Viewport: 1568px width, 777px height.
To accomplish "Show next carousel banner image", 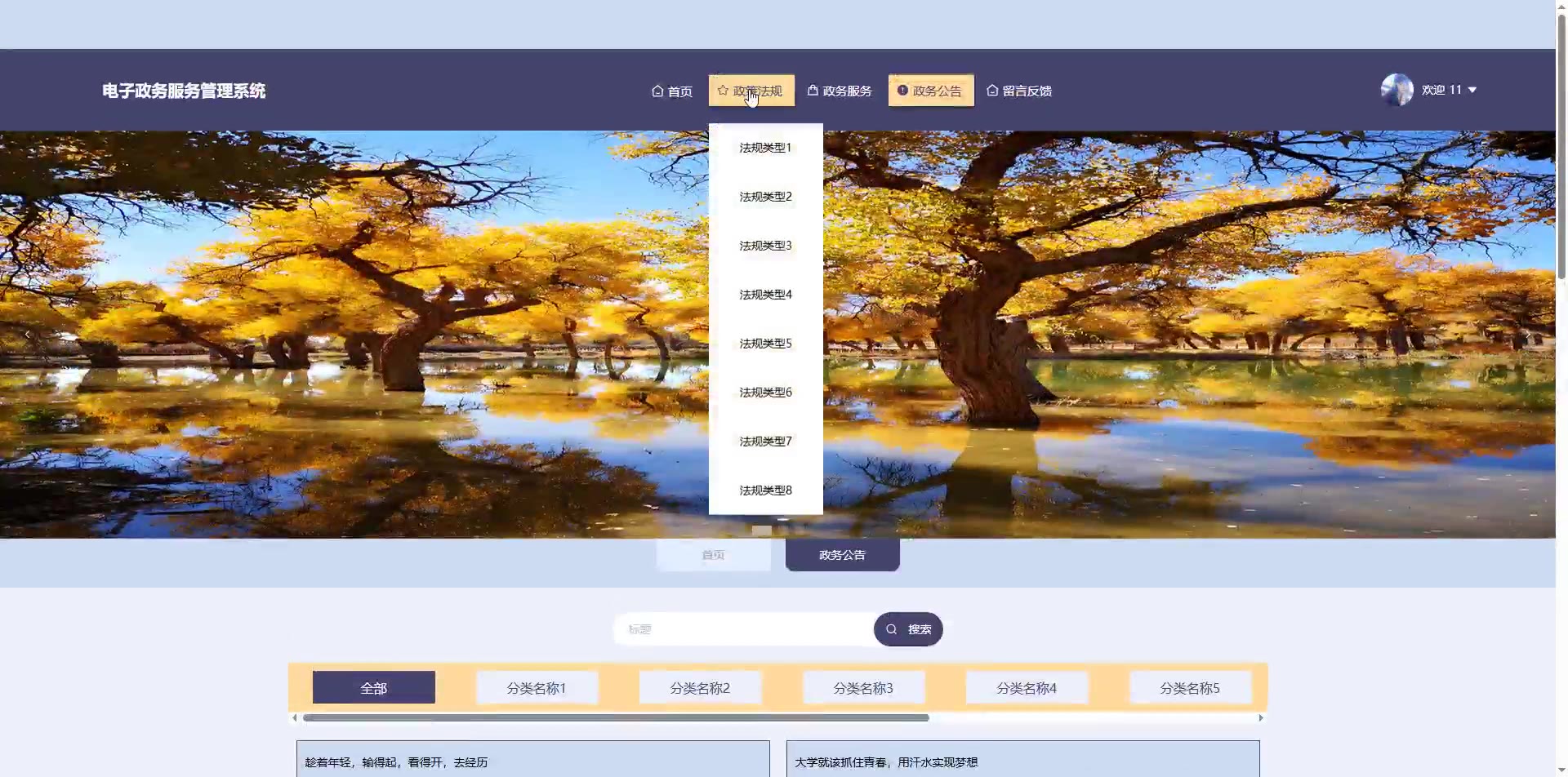I will (1528, 335).
